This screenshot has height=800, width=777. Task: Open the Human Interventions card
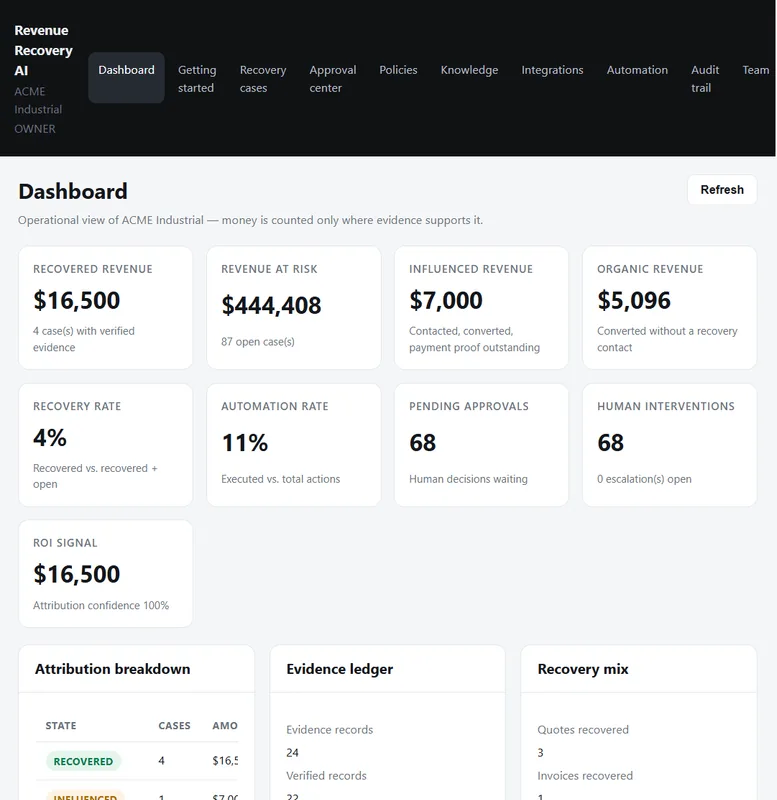coord(669,445)
